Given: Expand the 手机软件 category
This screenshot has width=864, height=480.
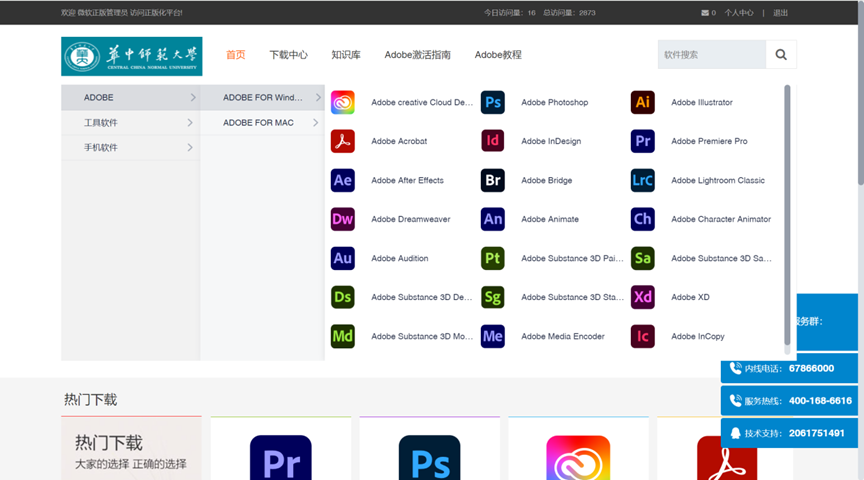Looking at the screenshot, I should [130, 148].
